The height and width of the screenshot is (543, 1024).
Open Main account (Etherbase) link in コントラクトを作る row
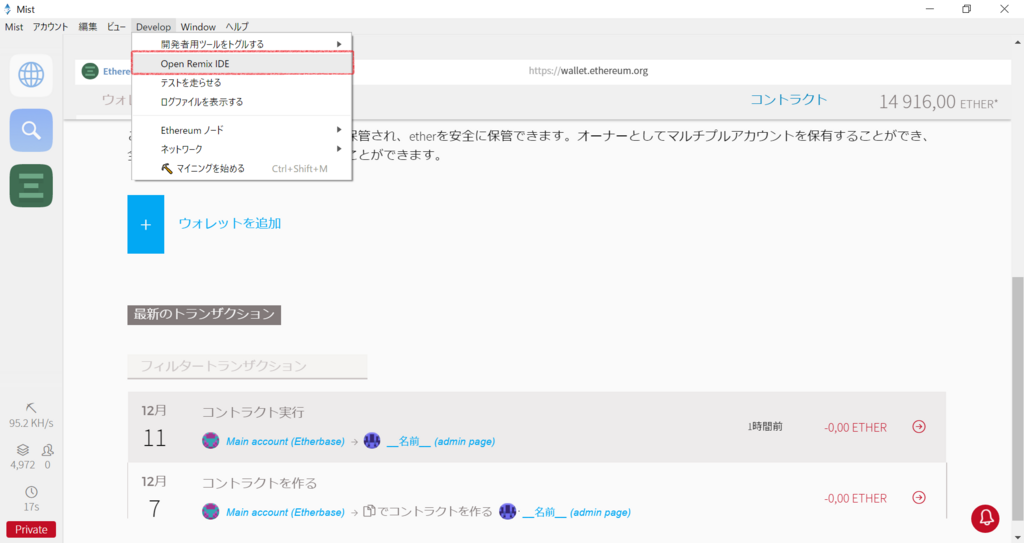click(x=285, y=512)
